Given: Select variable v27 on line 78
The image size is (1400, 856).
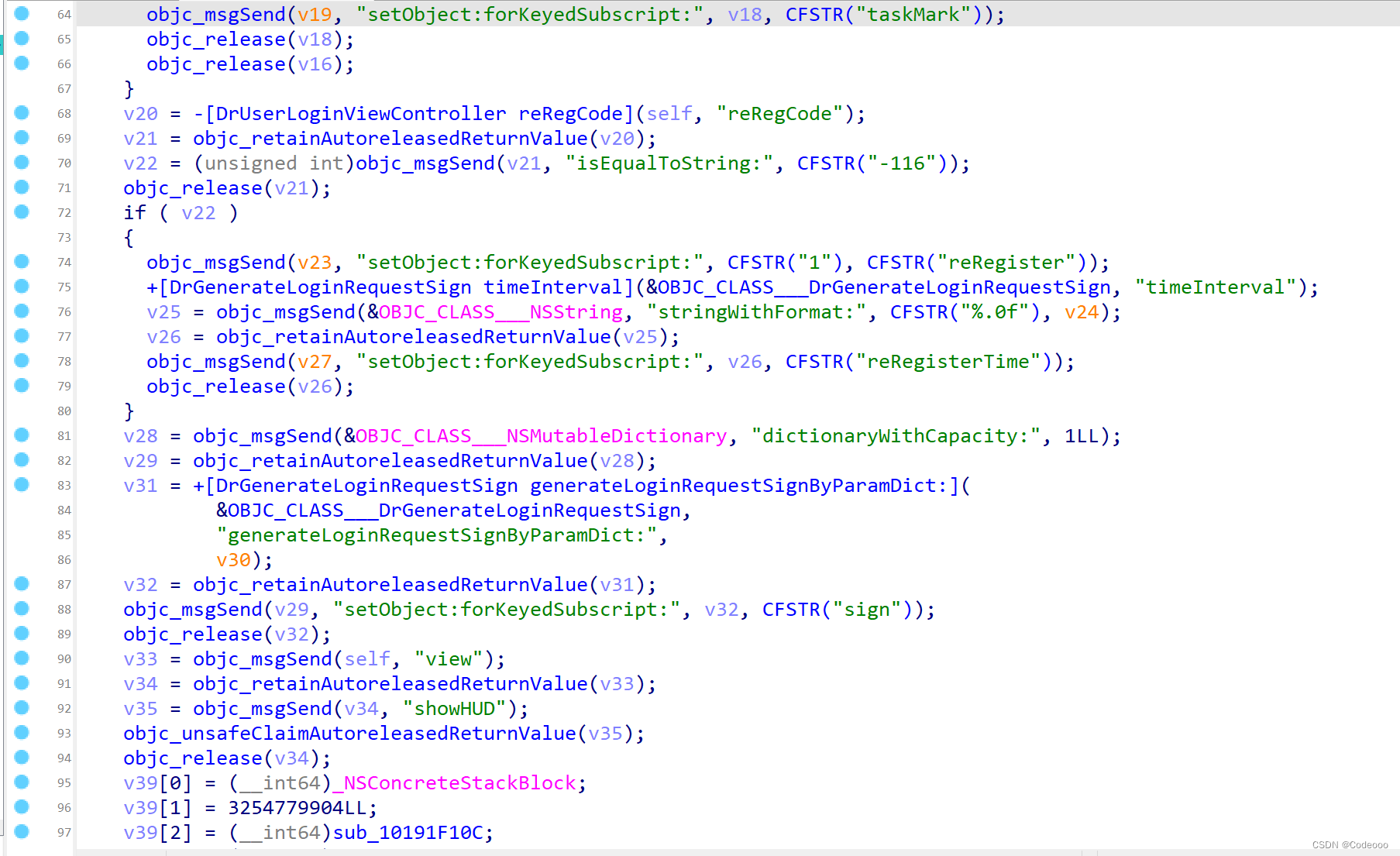Looking at the screenshot, I should click(x=315, y=362).
